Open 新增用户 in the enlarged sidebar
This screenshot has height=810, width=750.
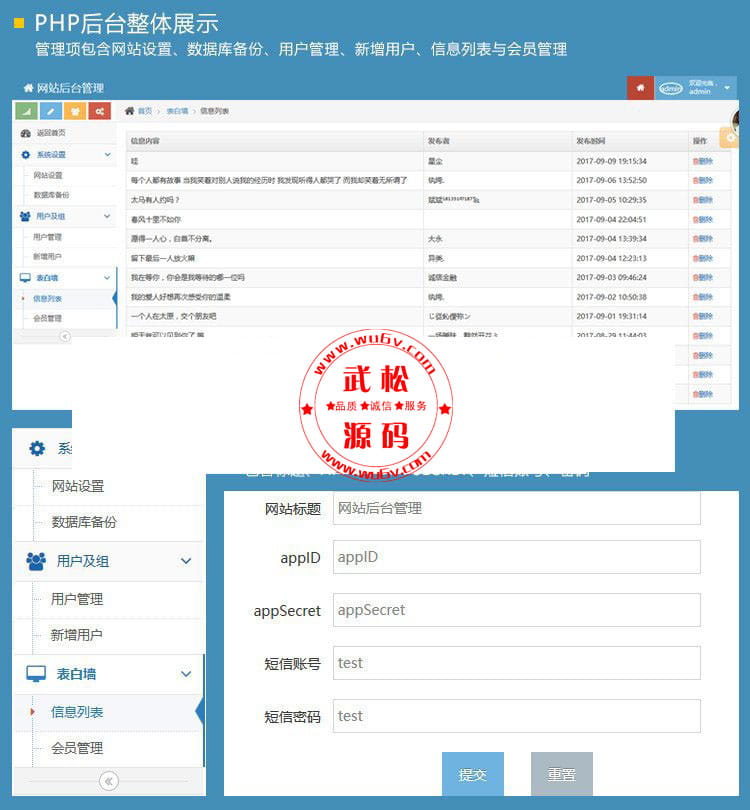pyautogui.click(x=76, y=635)
